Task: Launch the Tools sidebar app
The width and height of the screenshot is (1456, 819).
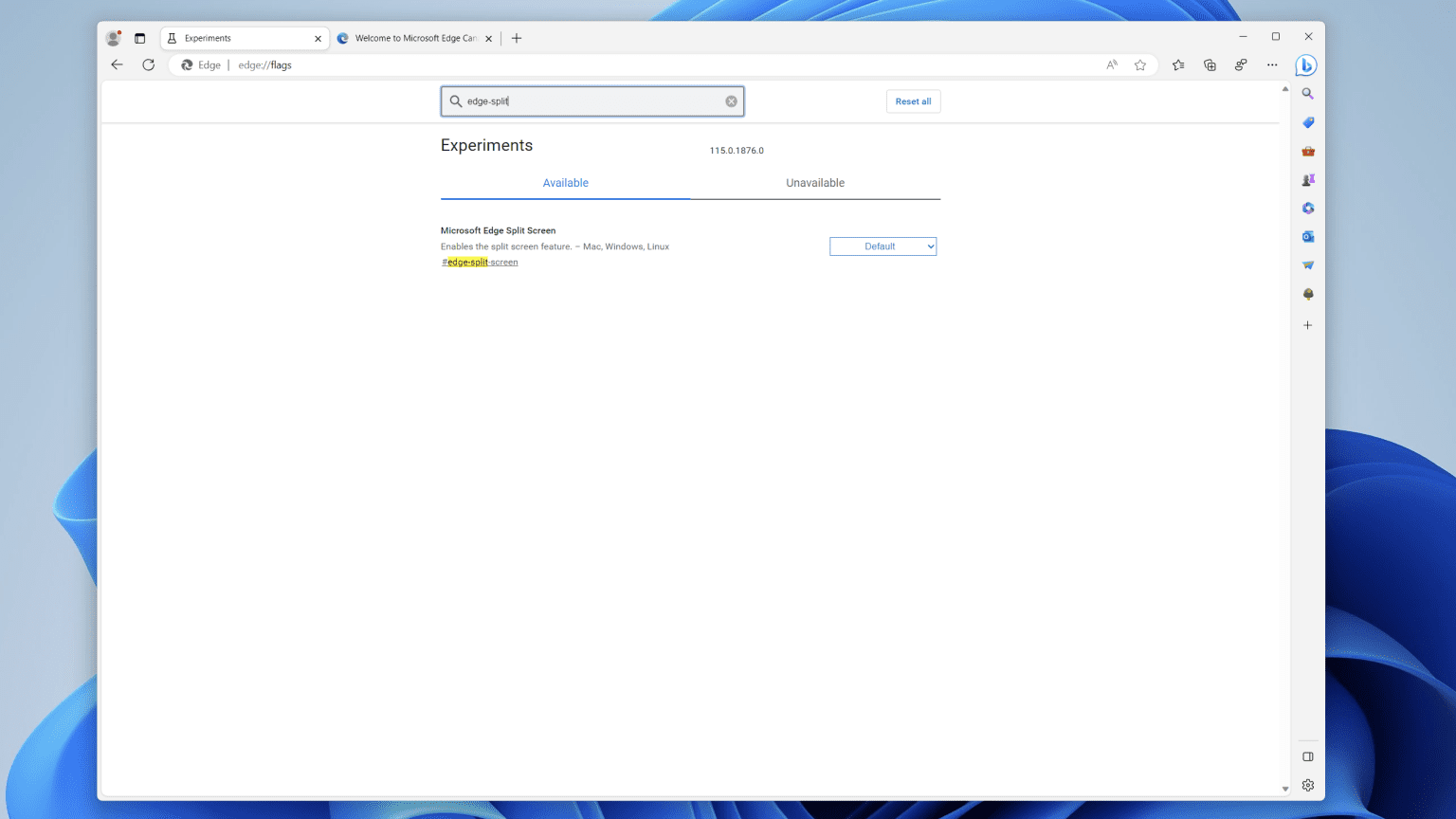Action: [x=1307, y=151]
